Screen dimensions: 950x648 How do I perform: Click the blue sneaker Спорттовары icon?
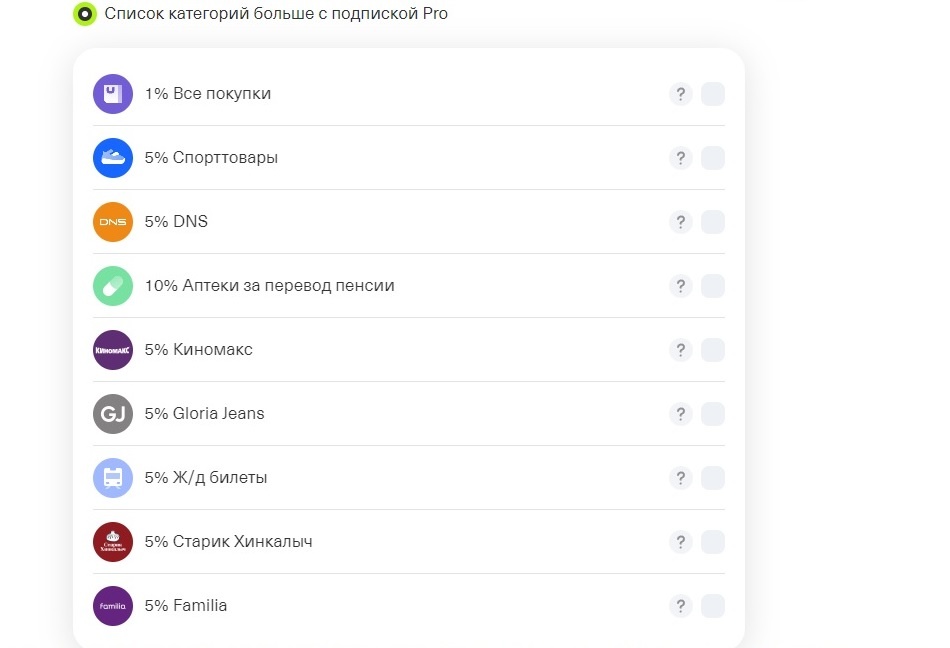click(x=113, y=158)
